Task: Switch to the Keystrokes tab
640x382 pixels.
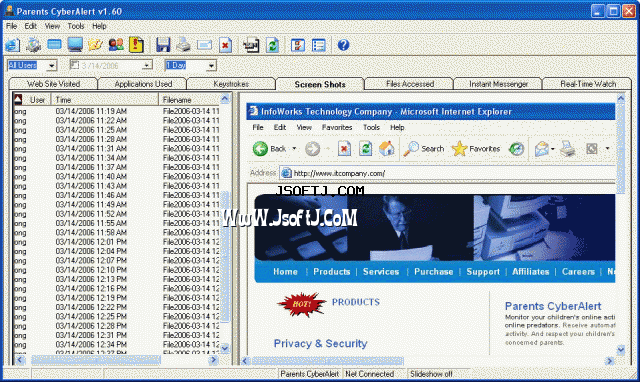Action: (x=231, y=84)
